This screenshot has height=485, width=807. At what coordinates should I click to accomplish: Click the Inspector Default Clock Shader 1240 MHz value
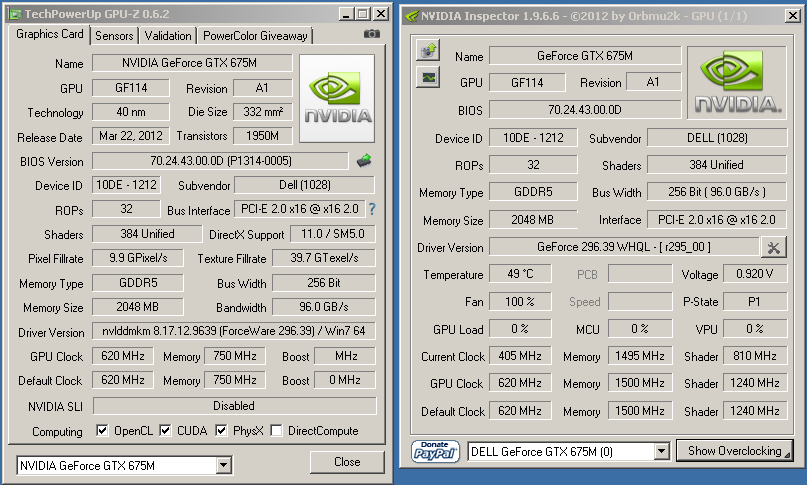click(755, 411)
